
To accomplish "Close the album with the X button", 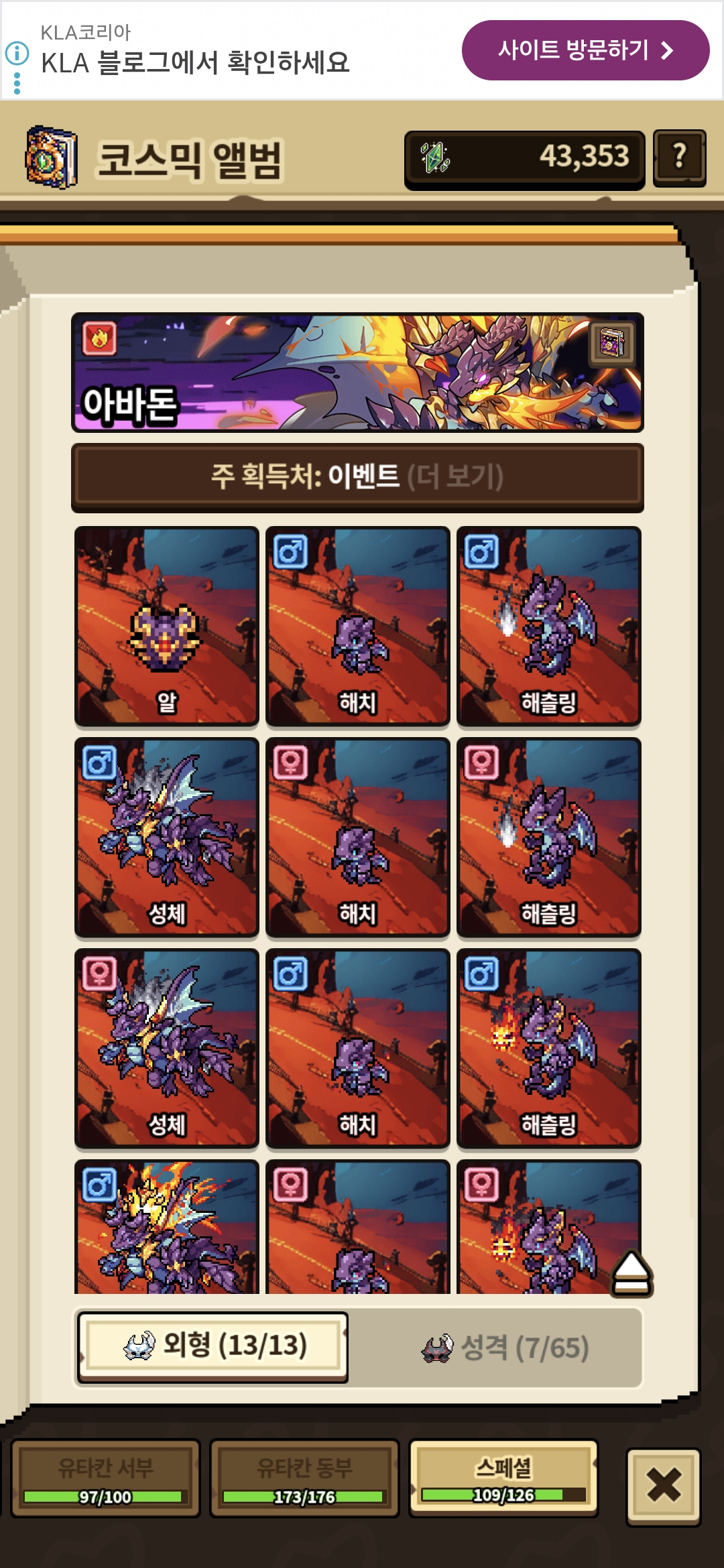I will (664, 1487).
